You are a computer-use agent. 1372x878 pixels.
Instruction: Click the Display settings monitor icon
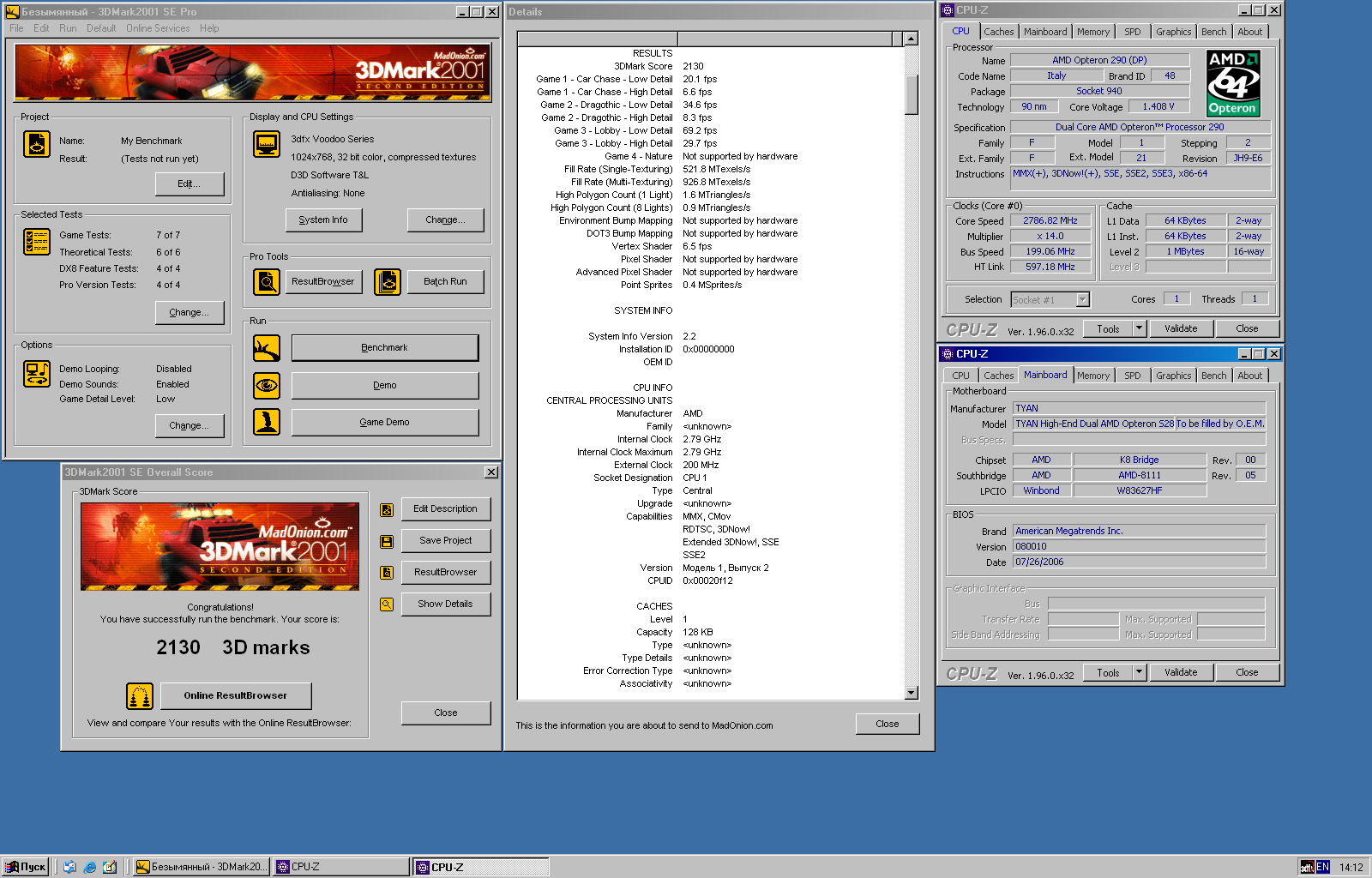267,144
